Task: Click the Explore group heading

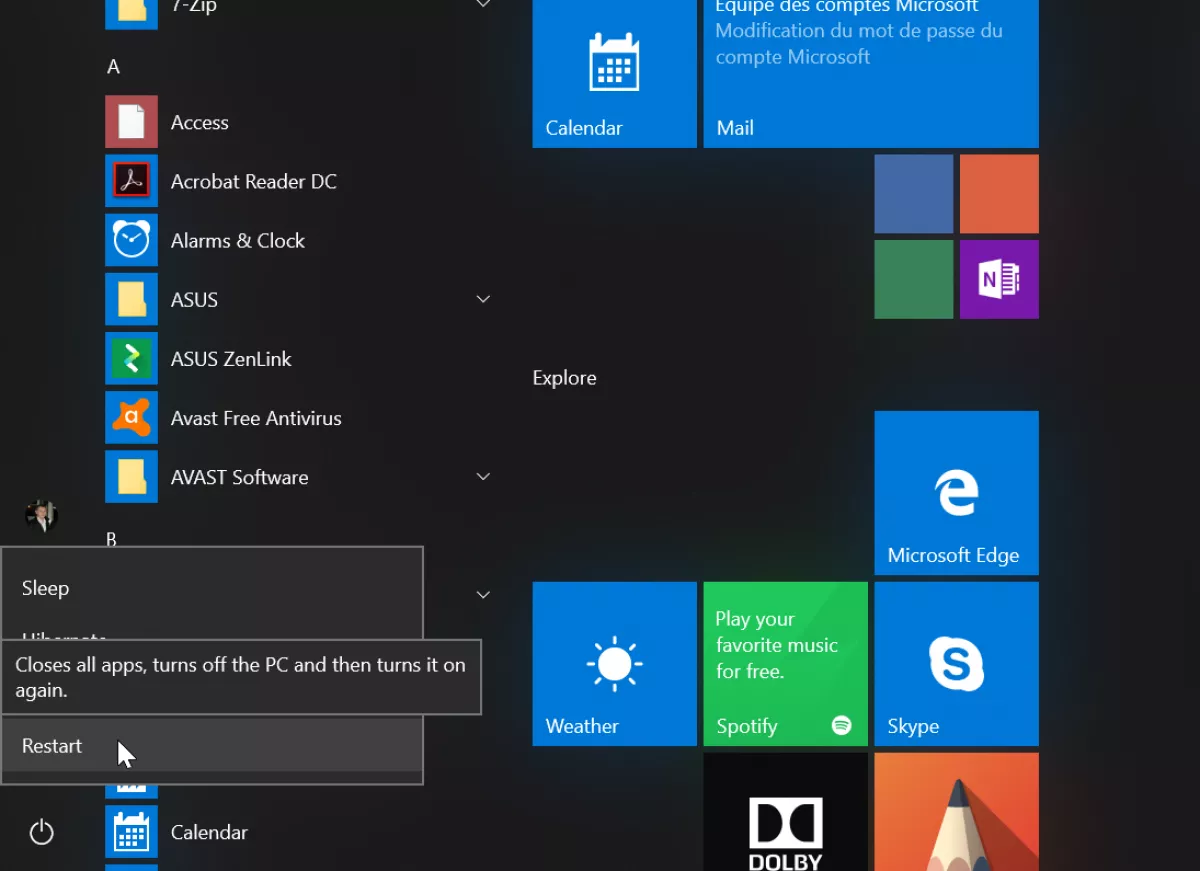Action: click(564, 378)
